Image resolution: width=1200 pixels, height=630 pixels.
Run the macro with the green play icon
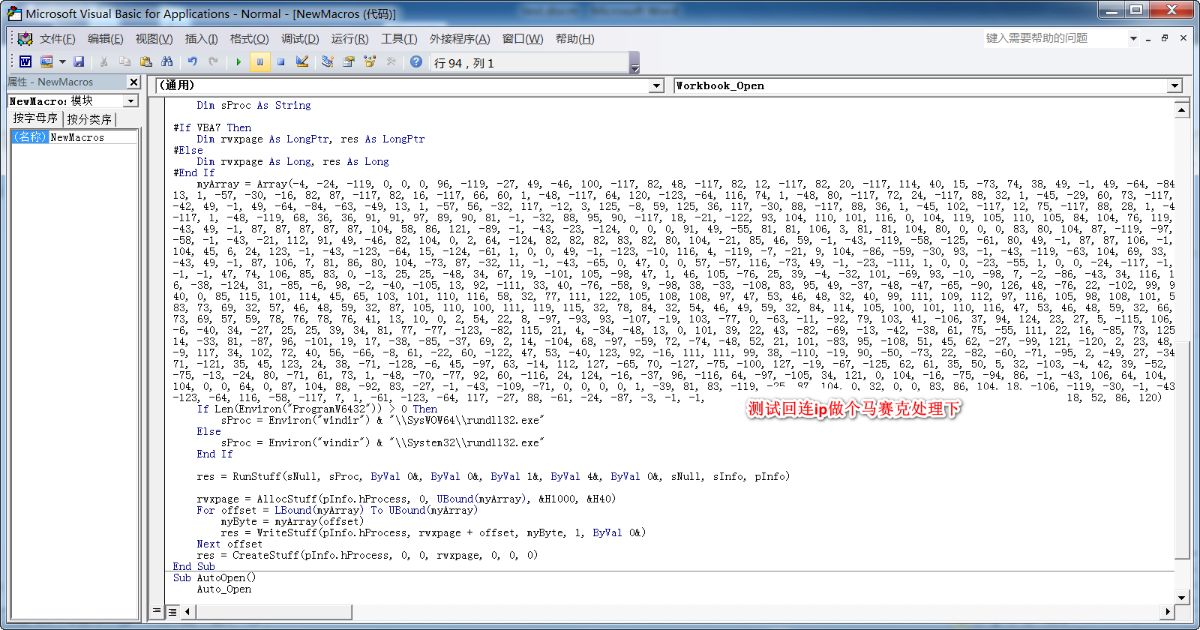coord(239,62)
